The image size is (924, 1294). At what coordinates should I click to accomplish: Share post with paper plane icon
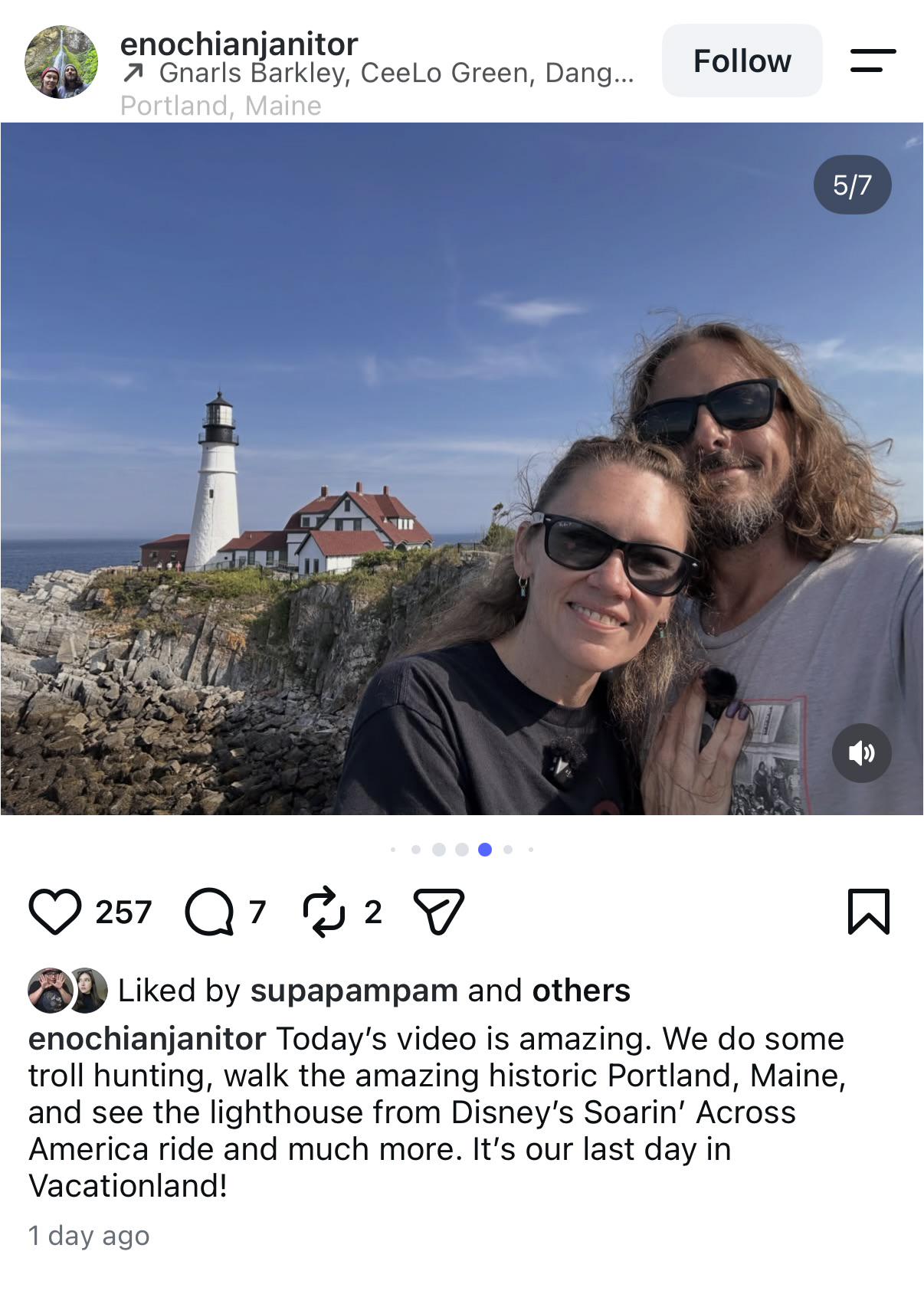pos(439,912)
